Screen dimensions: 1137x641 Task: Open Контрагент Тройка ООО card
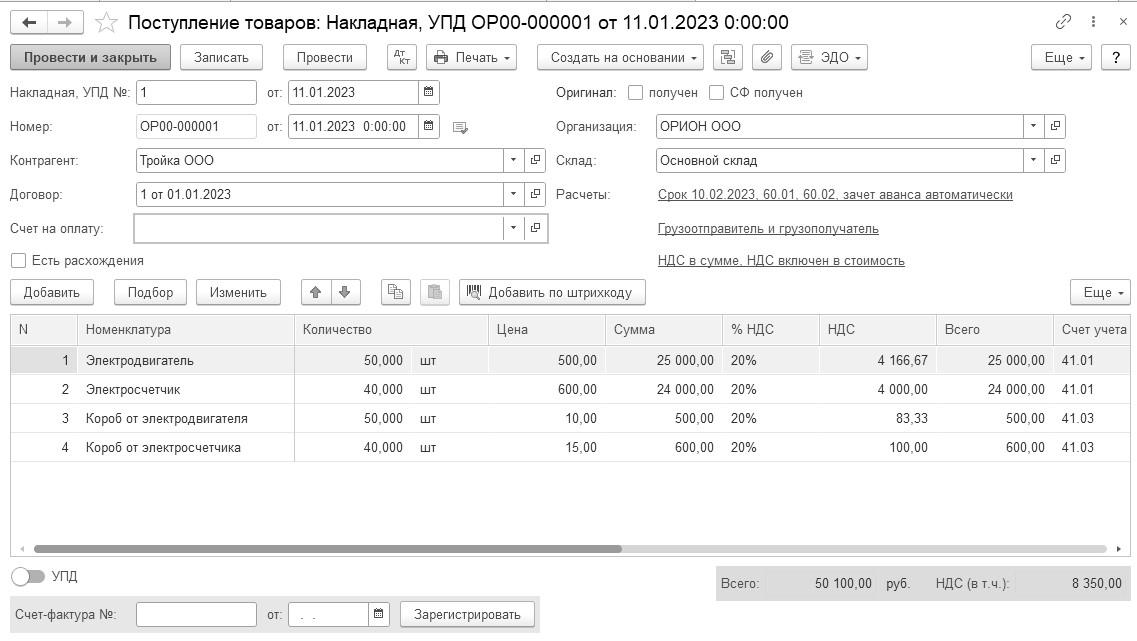535,160
